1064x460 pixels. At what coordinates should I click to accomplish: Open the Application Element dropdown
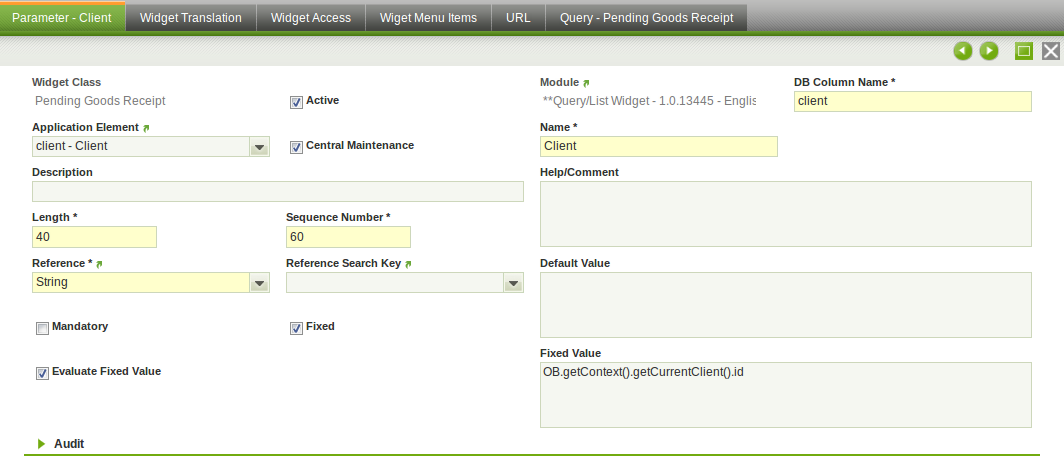click(259, 147)
